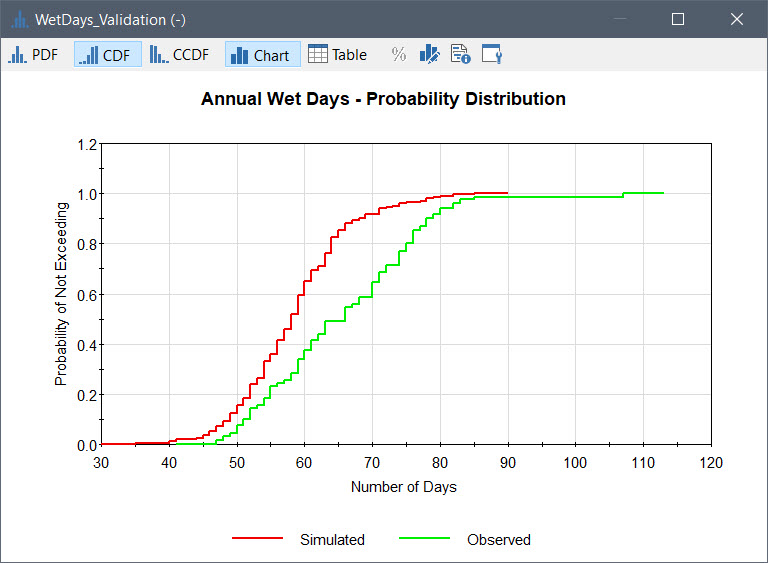Click the percent display icon
The height and width of the screenshot is (563, 768).
point(399,54)
